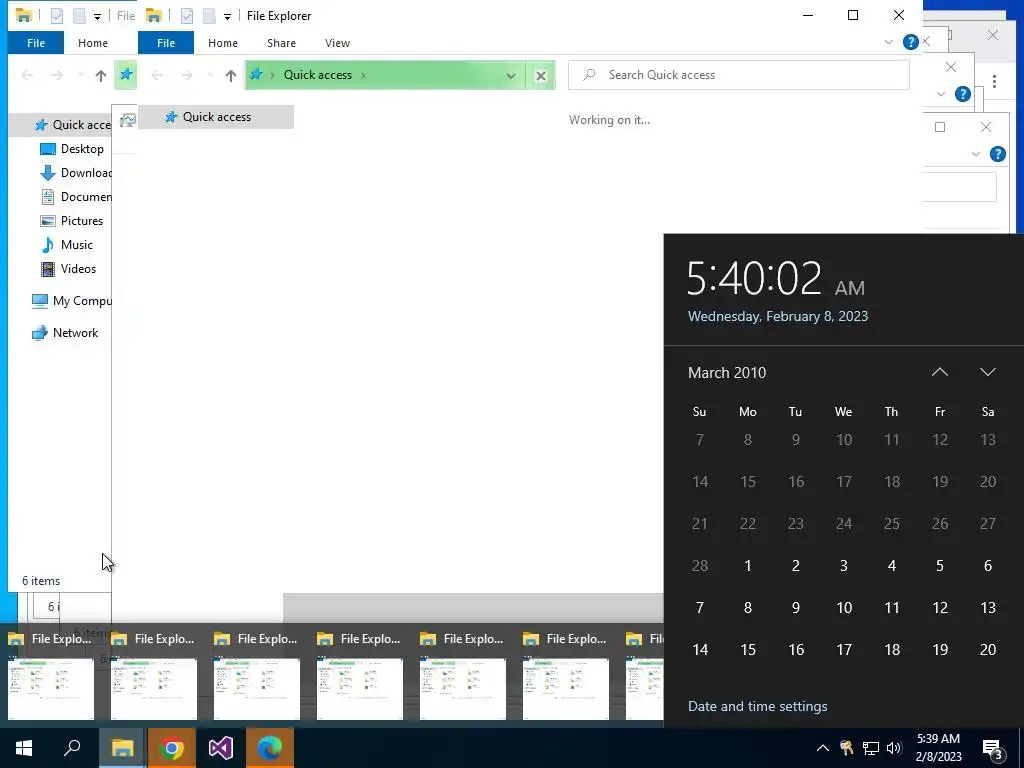Click the Properties checkmark icon beside File Explorer title

[187, 16]
